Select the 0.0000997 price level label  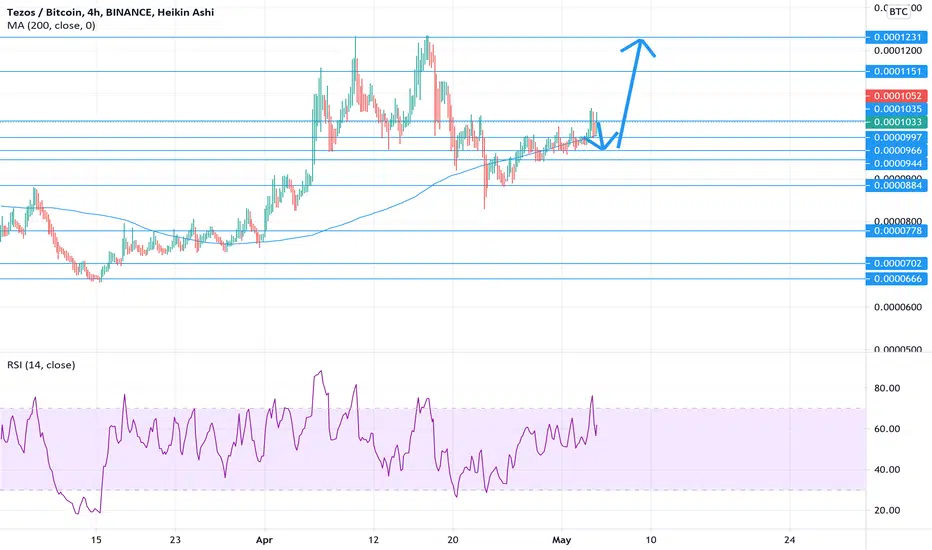click(x=896, y=137)
